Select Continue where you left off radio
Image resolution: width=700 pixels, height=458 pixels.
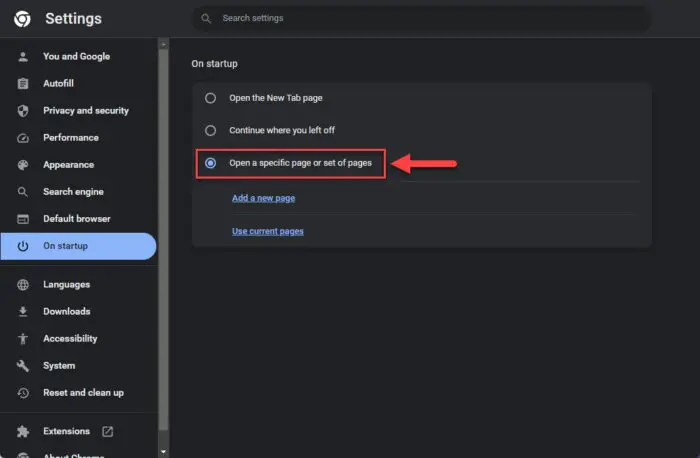point(210,130)
